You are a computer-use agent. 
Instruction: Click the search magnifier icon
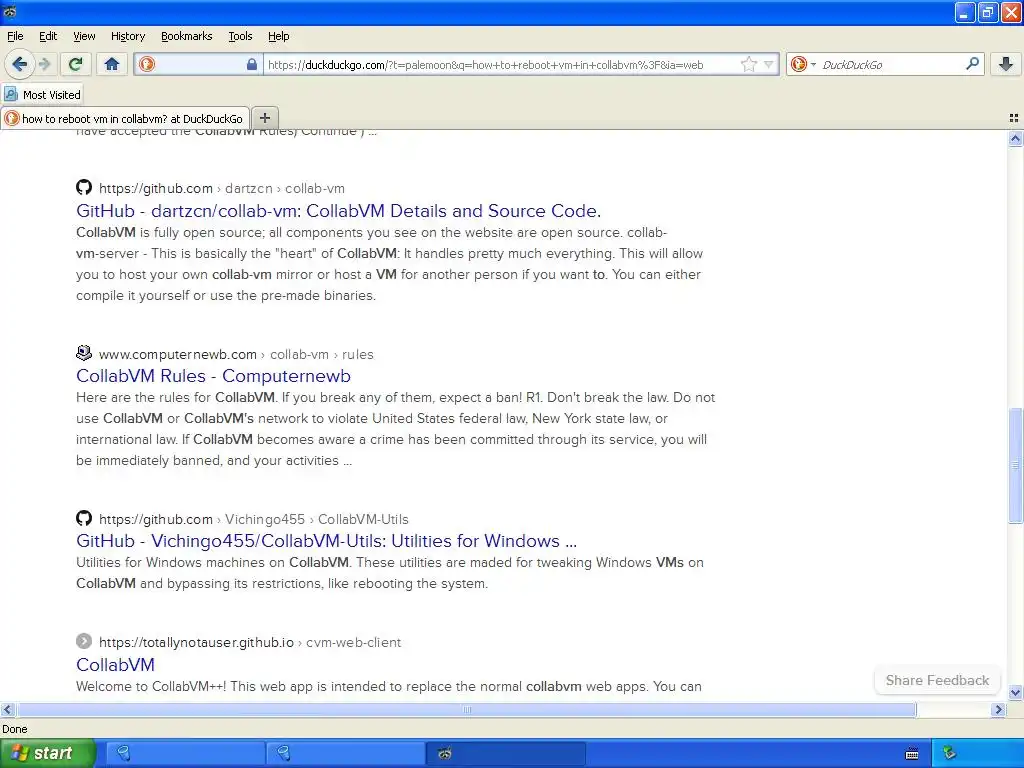point(972,64)
